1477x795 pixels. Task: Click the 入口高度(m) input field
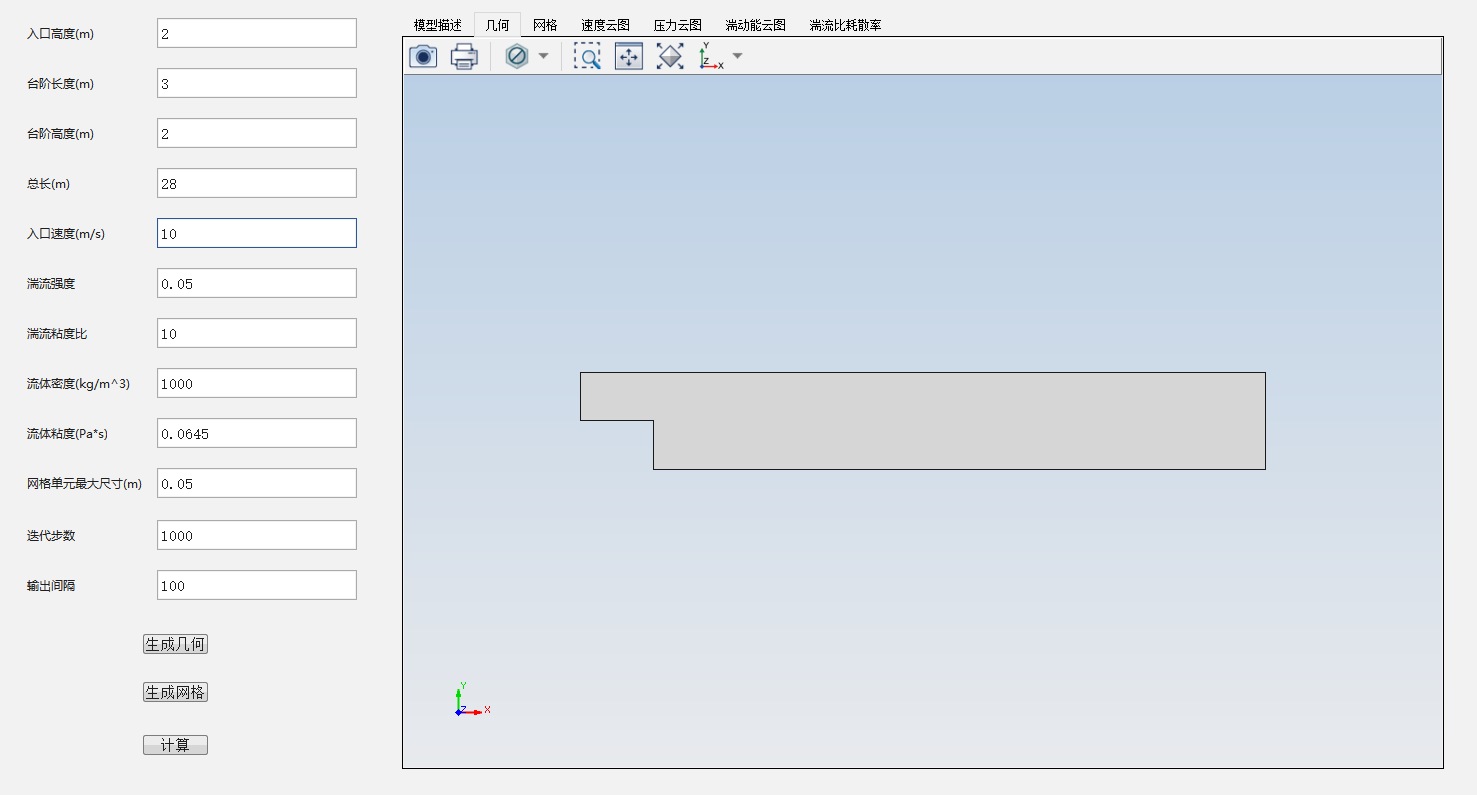tap(257, 33)
